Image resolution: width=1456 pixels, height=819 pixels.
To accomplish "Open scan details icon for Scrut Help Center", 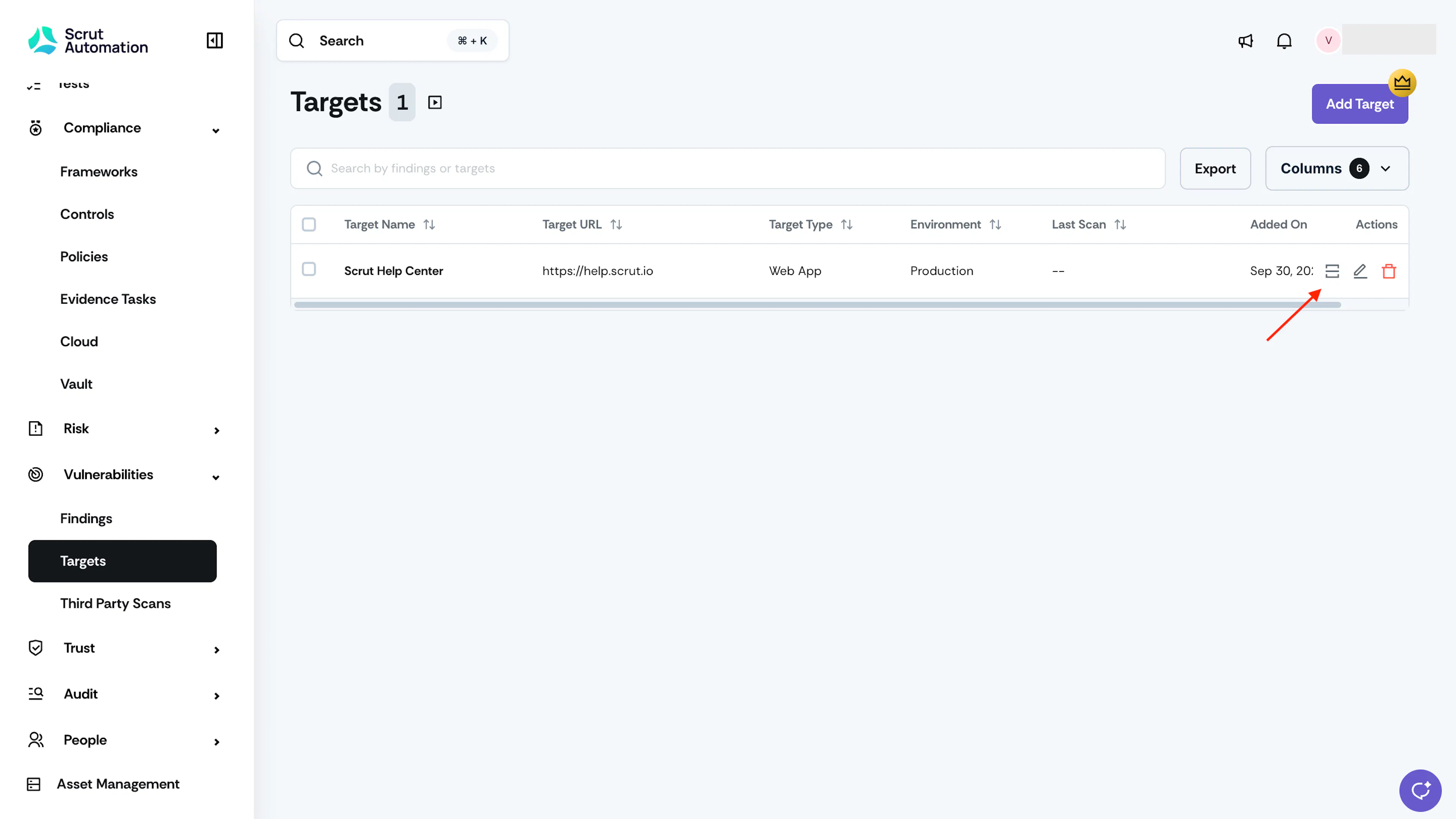I will click(1332, 271).
